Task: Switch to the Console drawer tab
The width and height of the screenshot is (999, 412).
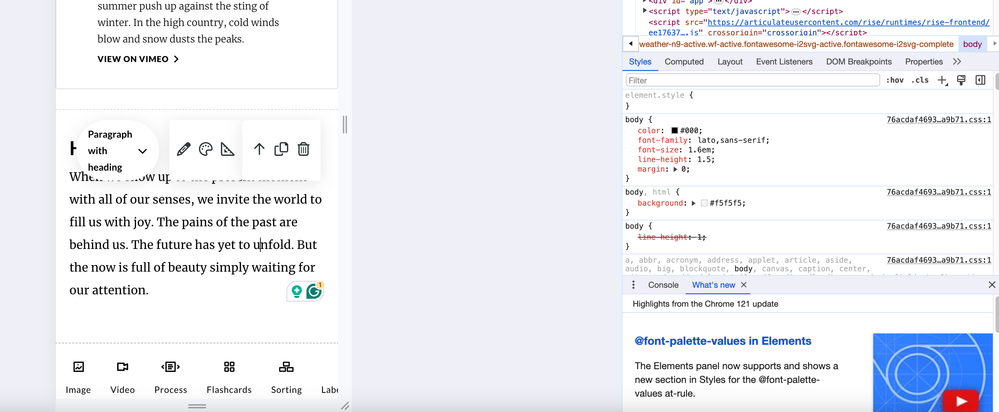Action: pos(663,285)
